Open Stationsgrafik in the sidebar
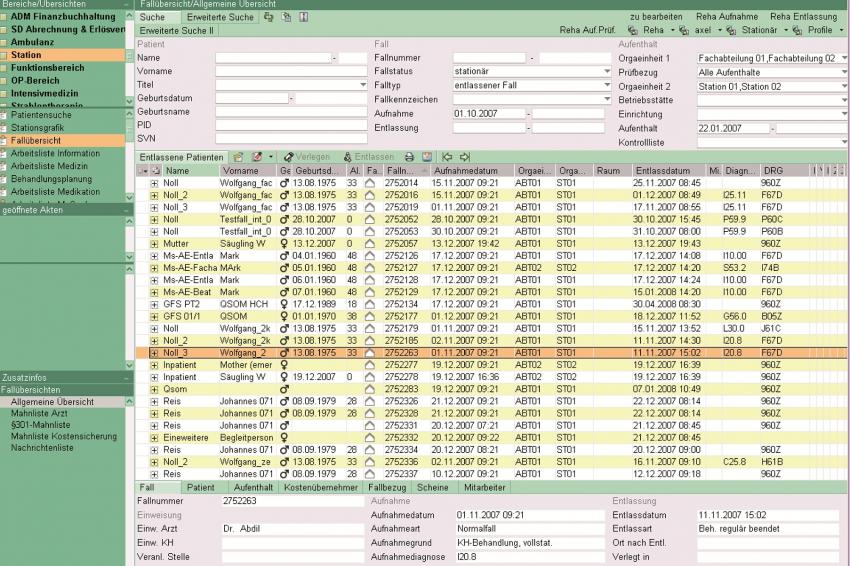 click(37, 128)
